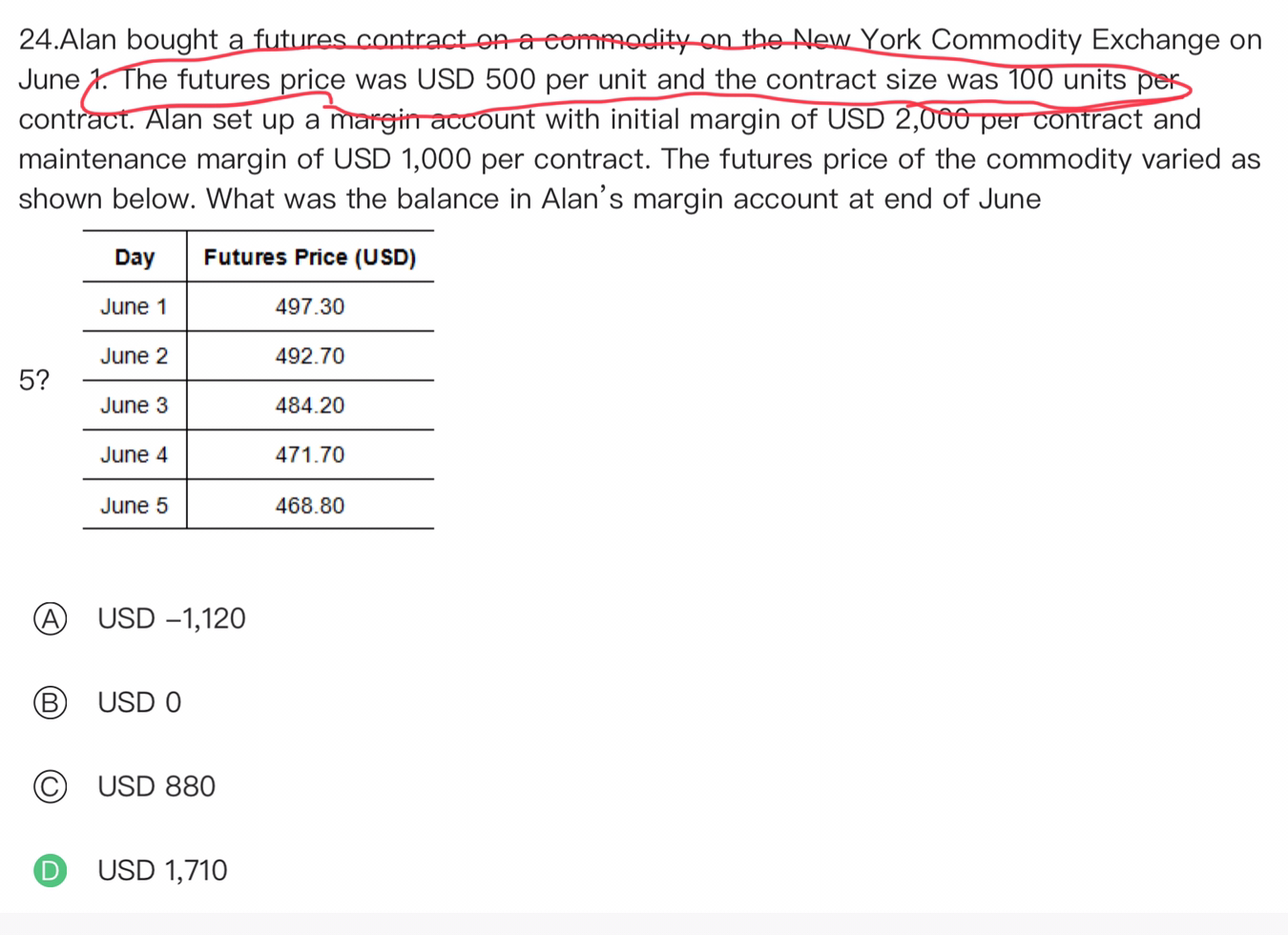Image resolution: width=1288 pixels, height=935 pixels.
Task: Select the June 3 row label
Action: pos(135,405)
